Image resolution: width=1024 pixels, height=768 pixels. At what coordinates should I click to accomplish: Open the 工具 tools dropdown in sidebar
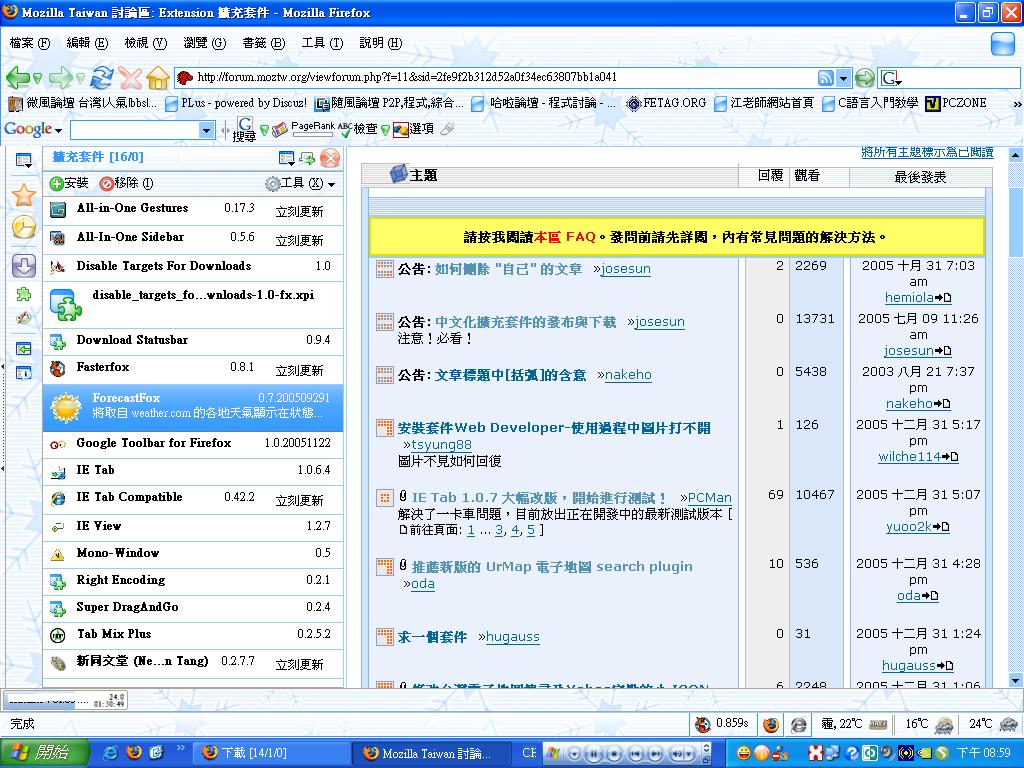coord(300,184)
